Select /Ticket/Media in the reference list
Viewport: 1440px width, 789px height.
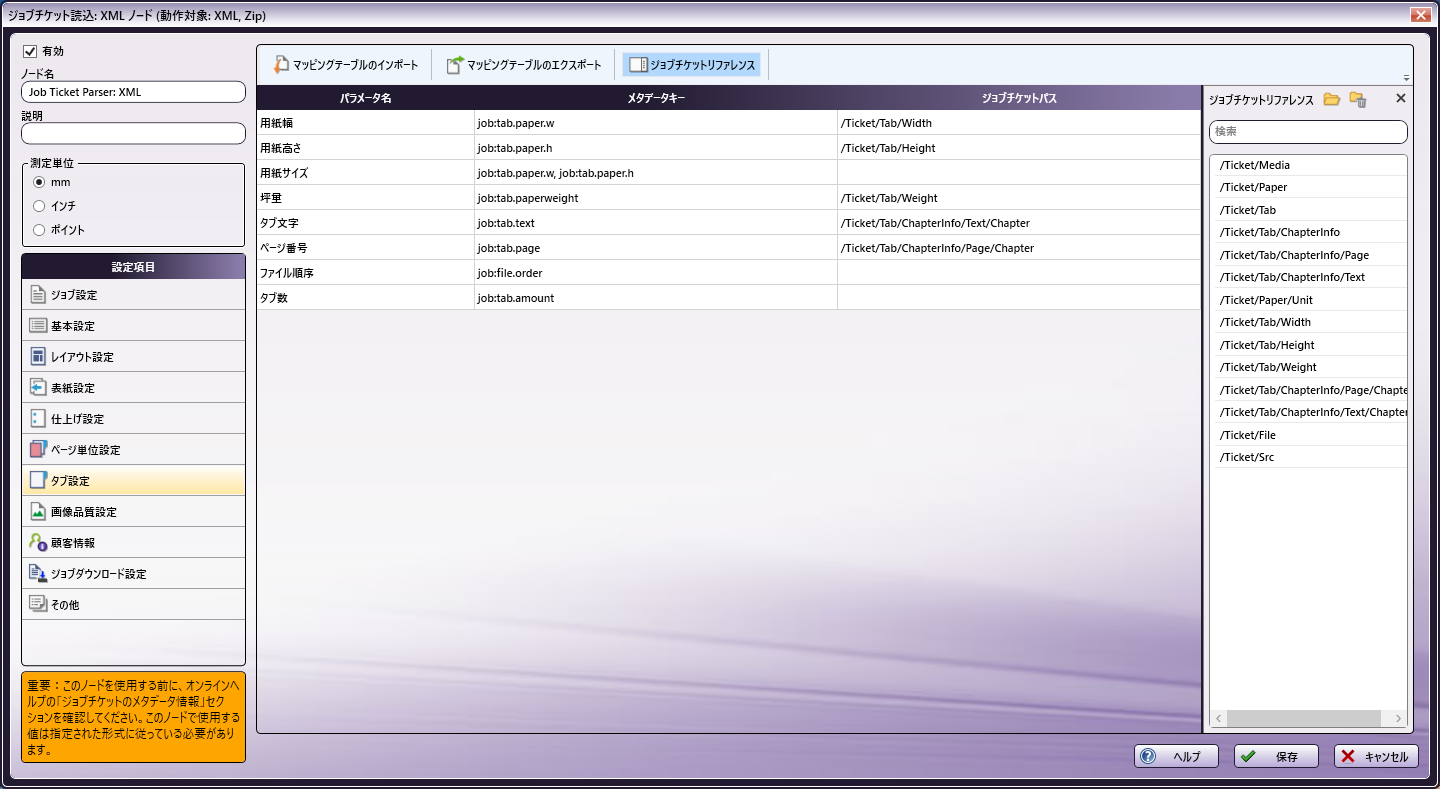[1310, 165]
